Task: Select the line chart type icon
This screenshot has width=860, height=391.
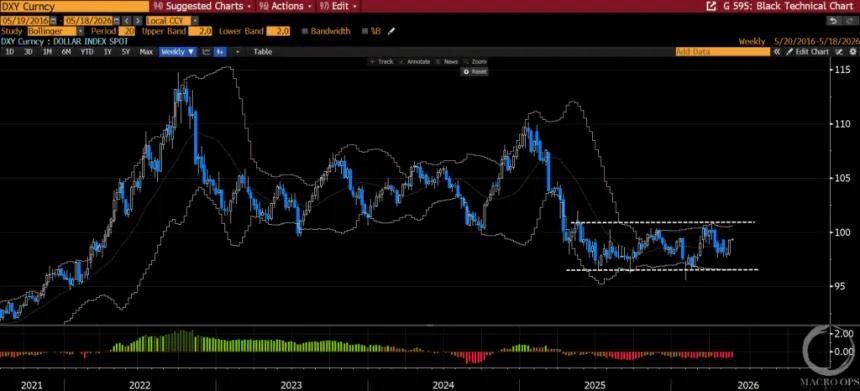Action: (x=206, y=52)
